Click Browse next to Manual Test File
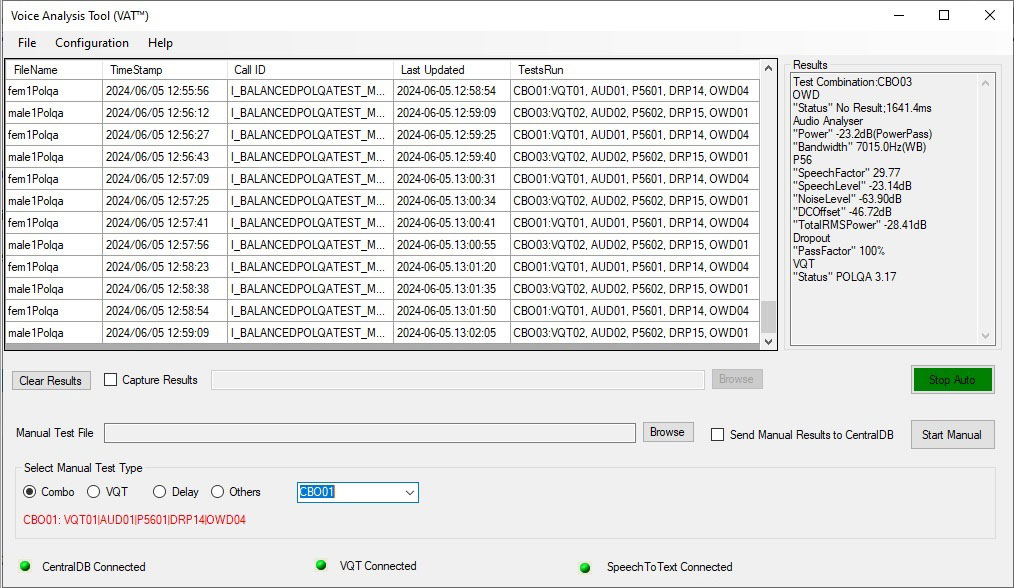The height and width of the screenshot is (588, 1014). click(x=667, y=432)
